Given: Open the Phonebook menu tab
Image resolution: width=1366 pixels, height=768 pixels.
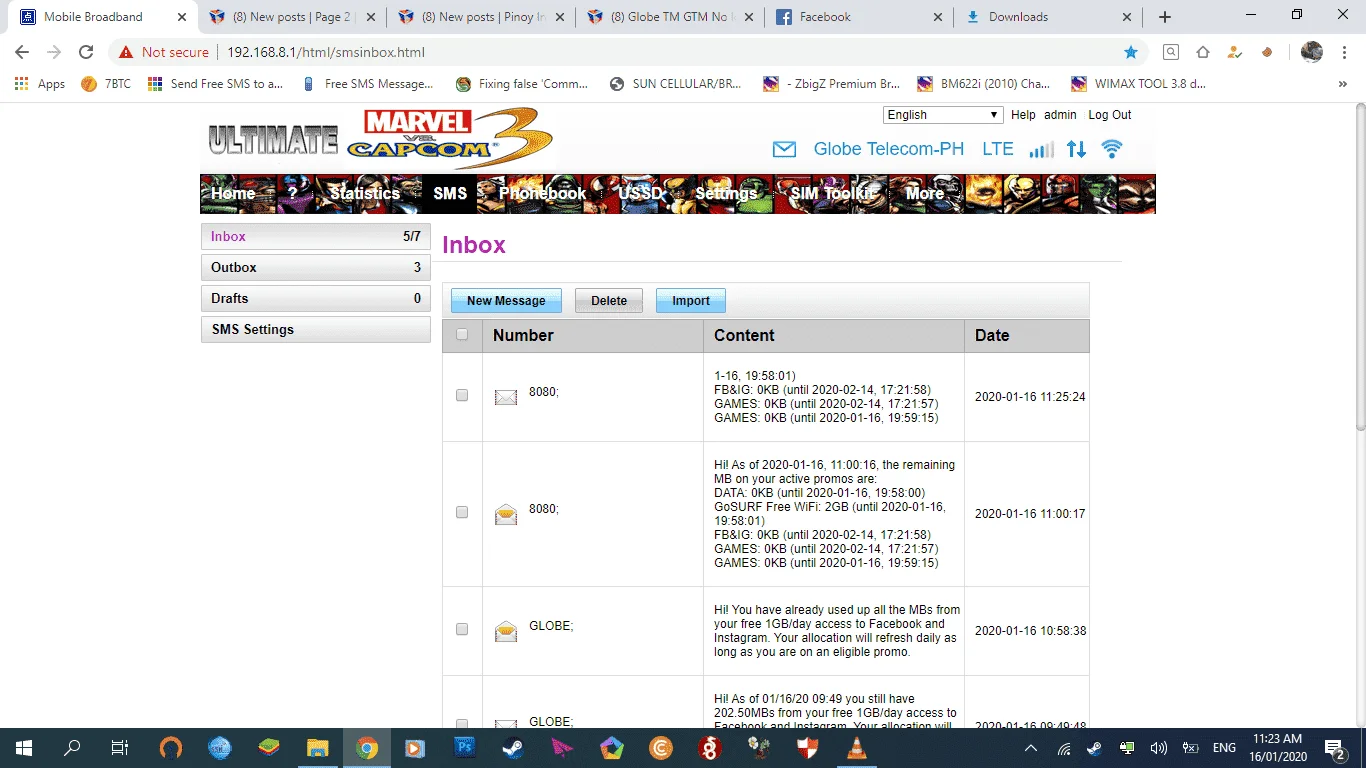Looking at the screenshot, I should click(x=543, y=193).
